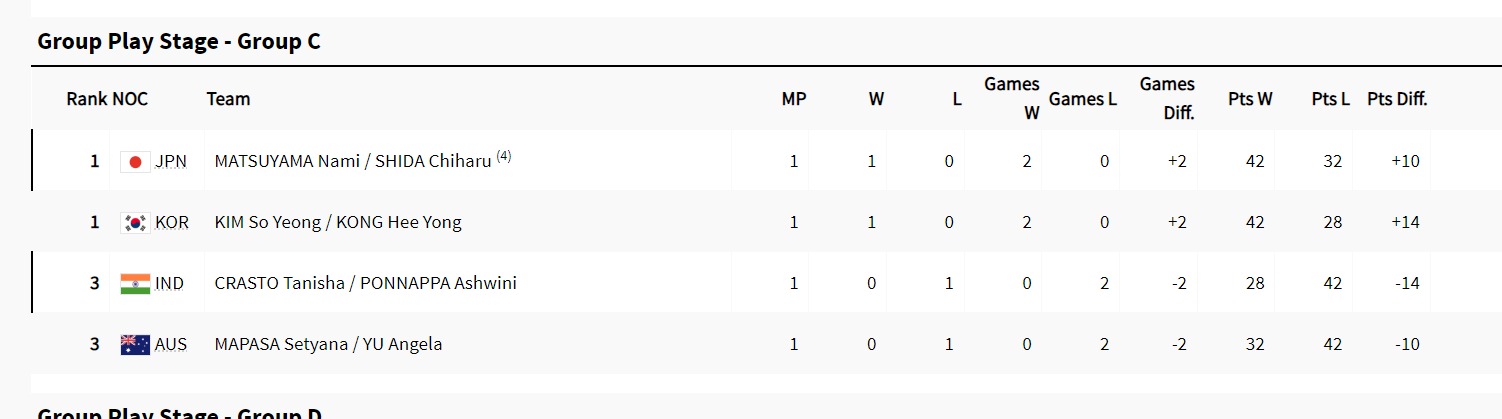Click the seed (4) superscript note
This screenshot has height=419, width=1502.
504,156
